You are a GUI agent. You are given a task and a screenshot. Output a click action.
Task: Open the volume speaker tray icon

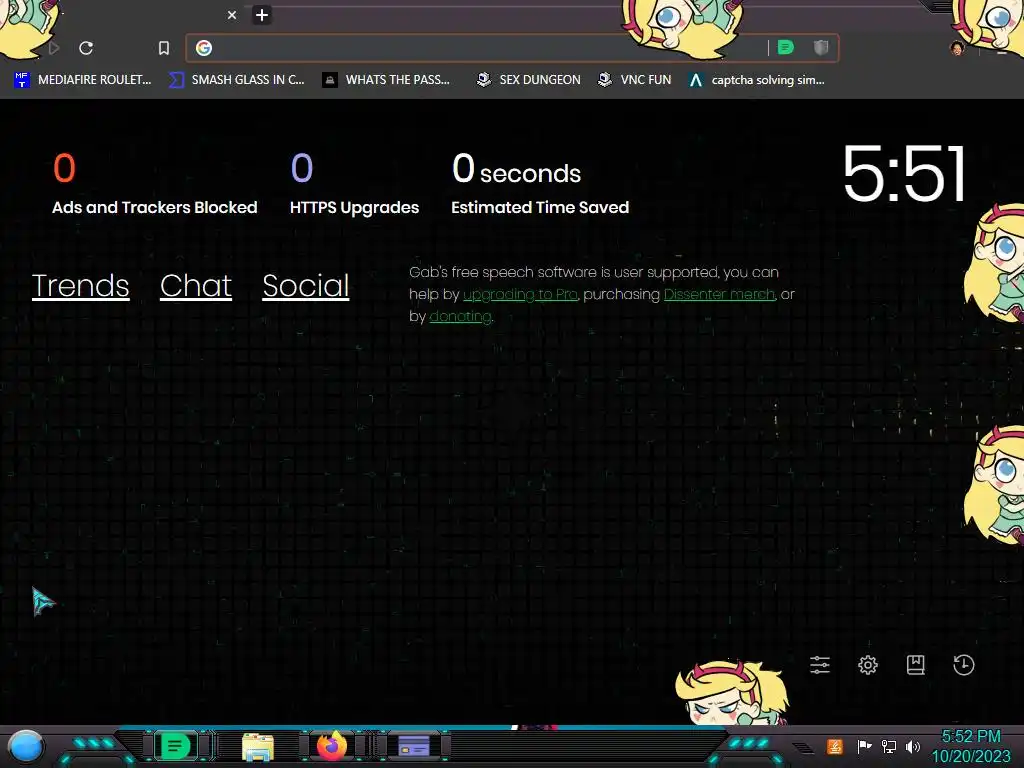coord(913,746)
